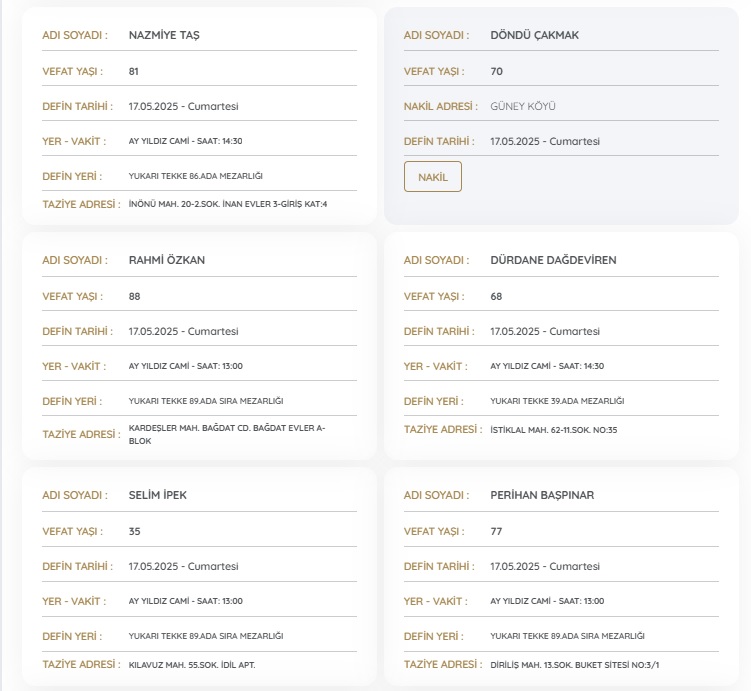Viewport: 751px width, 691px height.
Task: Click Rahmi Özkan's YUKARI TEKKE 89.ADA SIRA MEZARLIĞI
Action: pyautogui.click(x=206, y=401)
